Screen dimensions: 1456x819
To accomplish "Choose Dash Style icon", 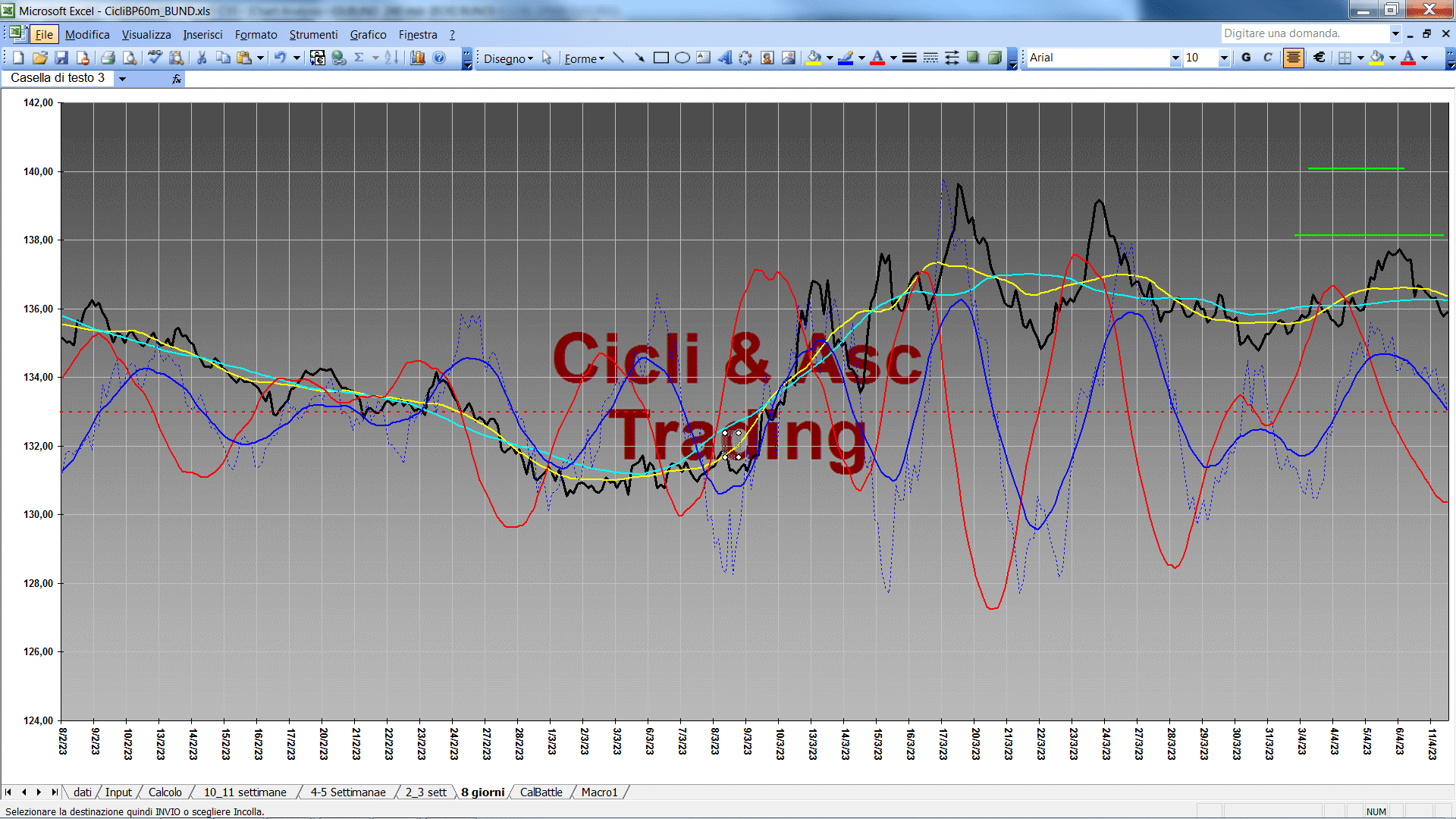I will point(930,58).
